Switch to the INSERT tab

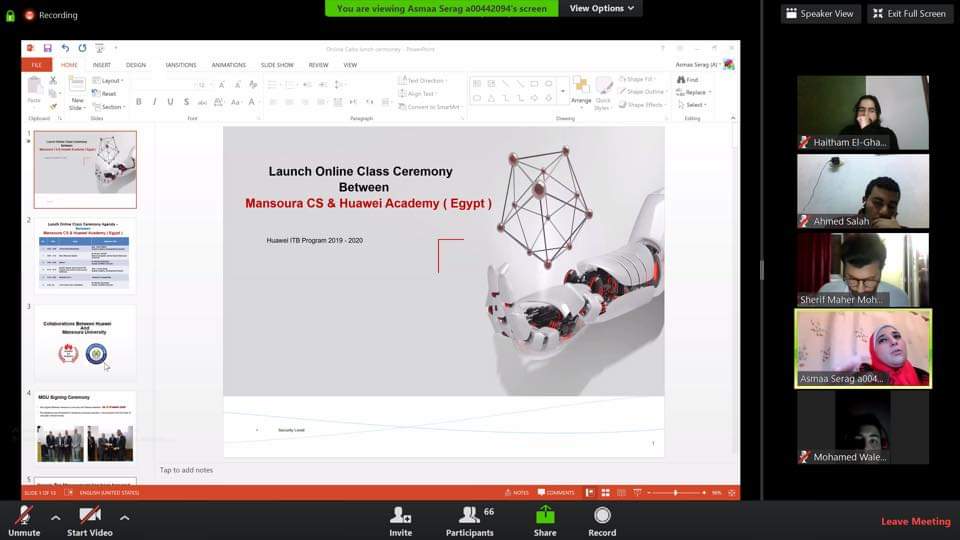tap(102, 65)
